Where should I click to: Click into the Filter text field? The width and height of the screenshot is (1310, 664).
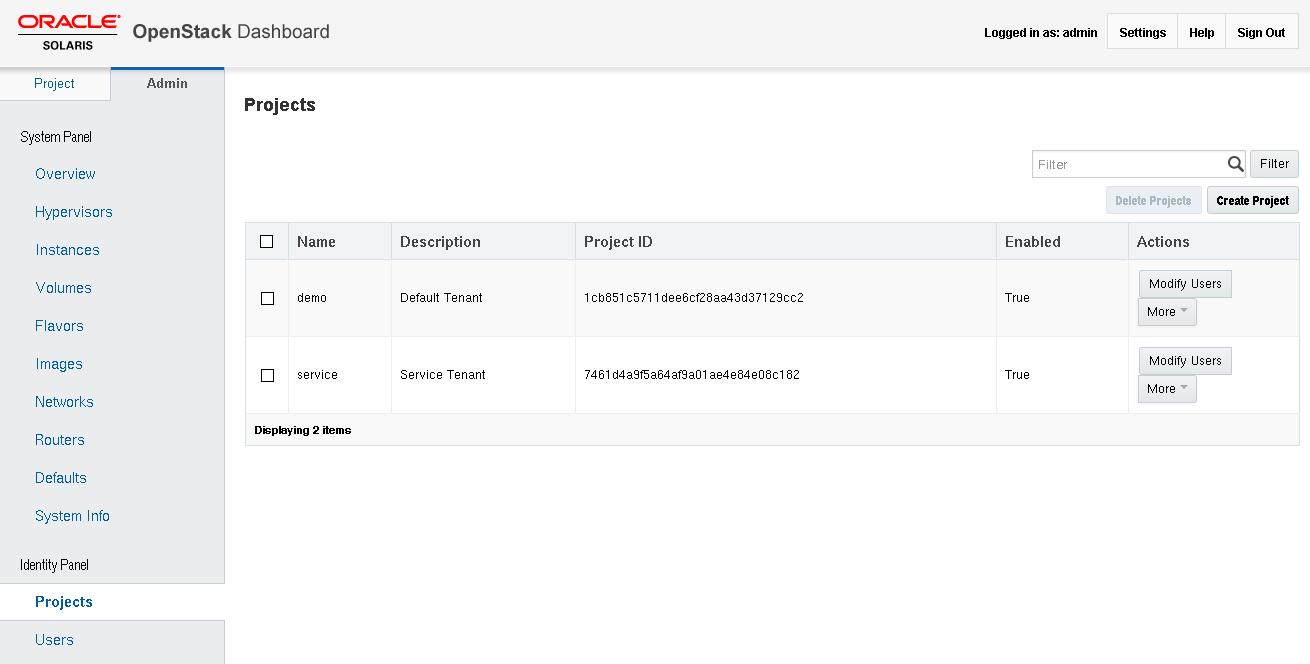point(1128,164)
